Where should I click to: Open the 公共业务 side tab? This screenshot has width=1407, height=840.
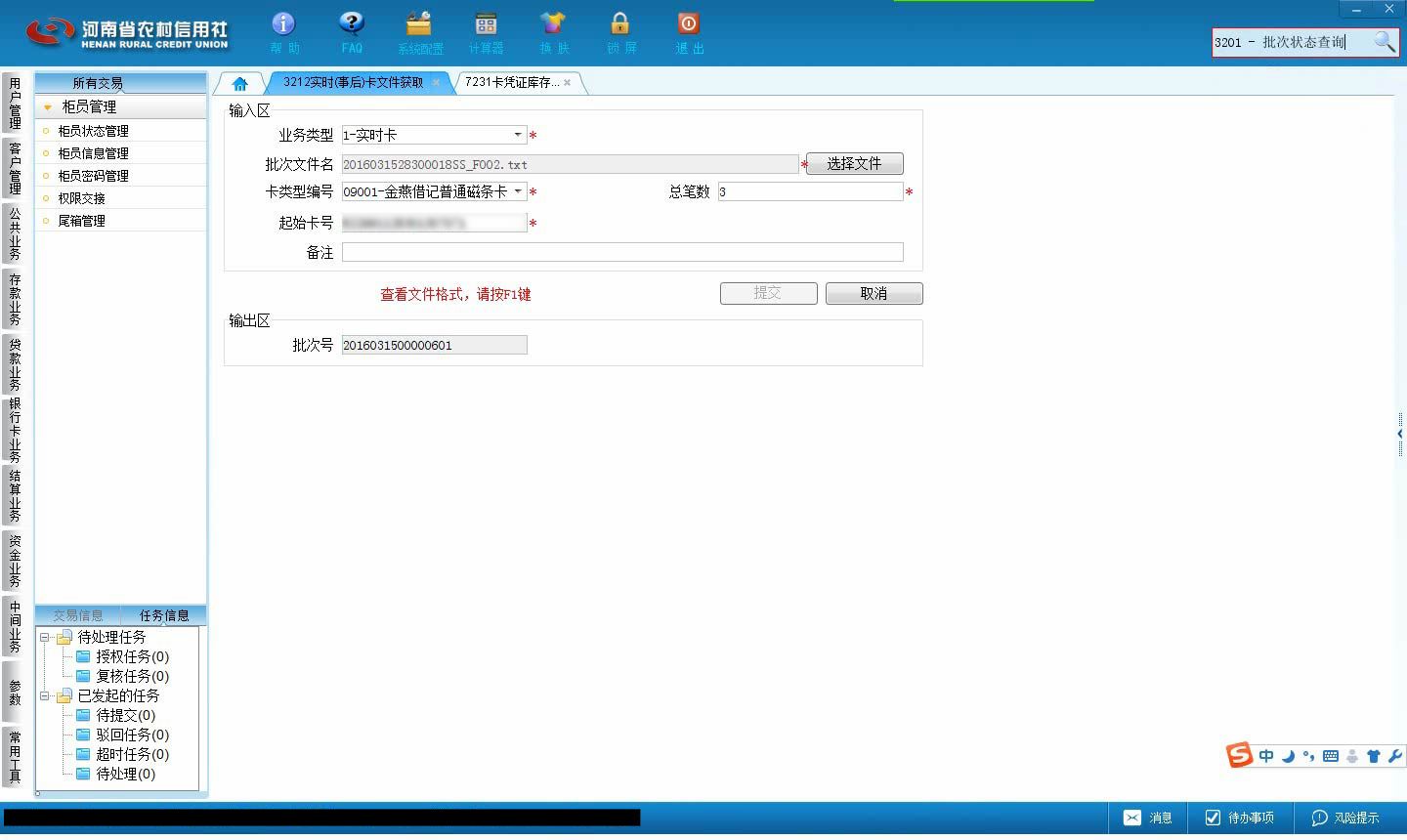[x=15, y=232]
